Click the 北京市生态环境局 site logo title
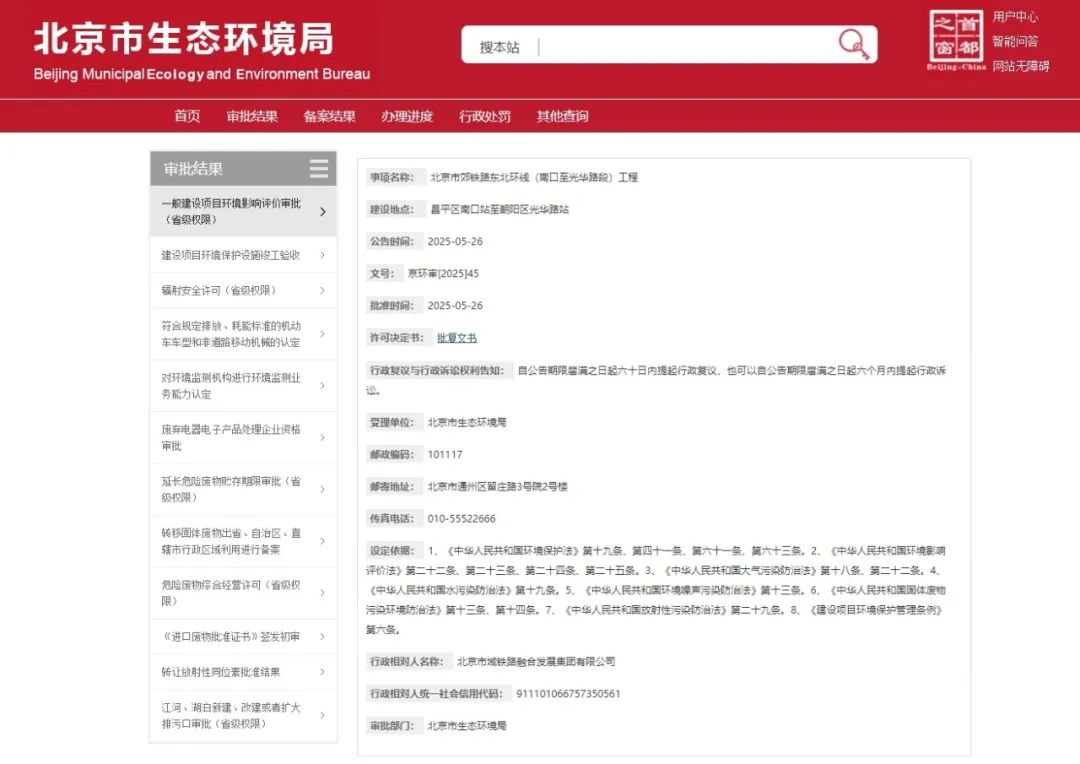 tap(185, 39)
